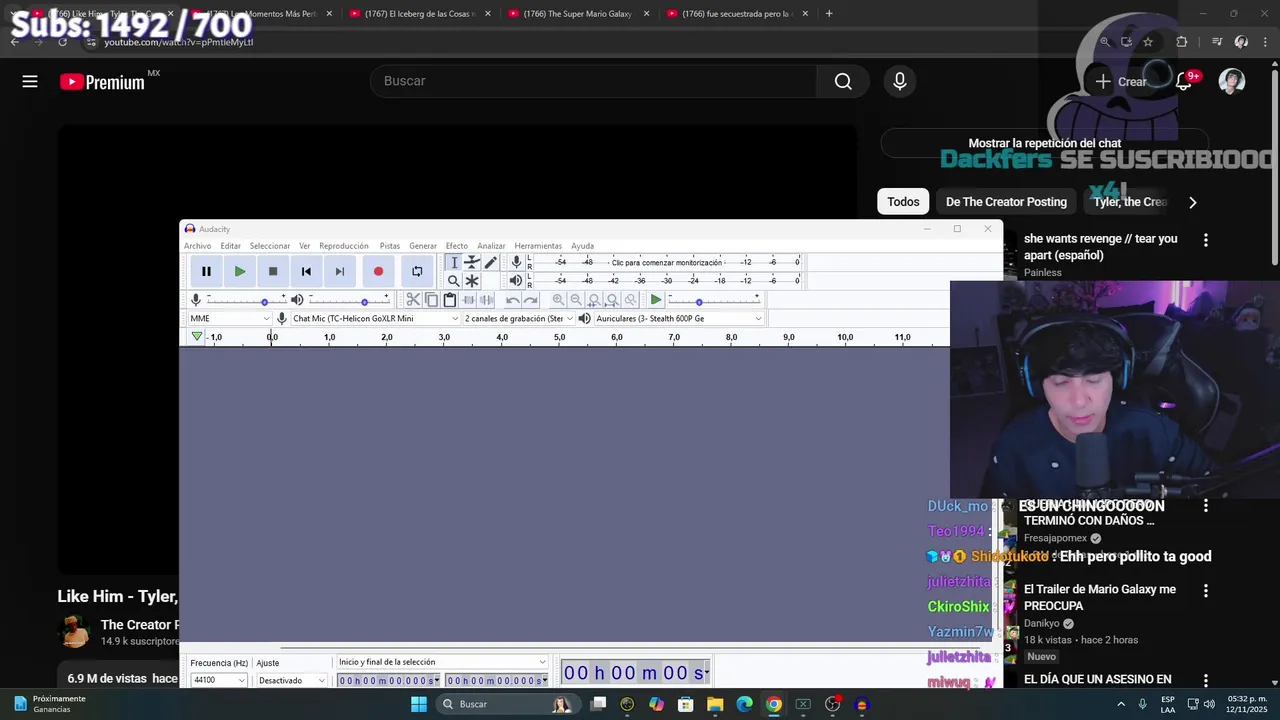
Task: Open the YouTube hamburger guide menu
Action: [x=30, y=82]
